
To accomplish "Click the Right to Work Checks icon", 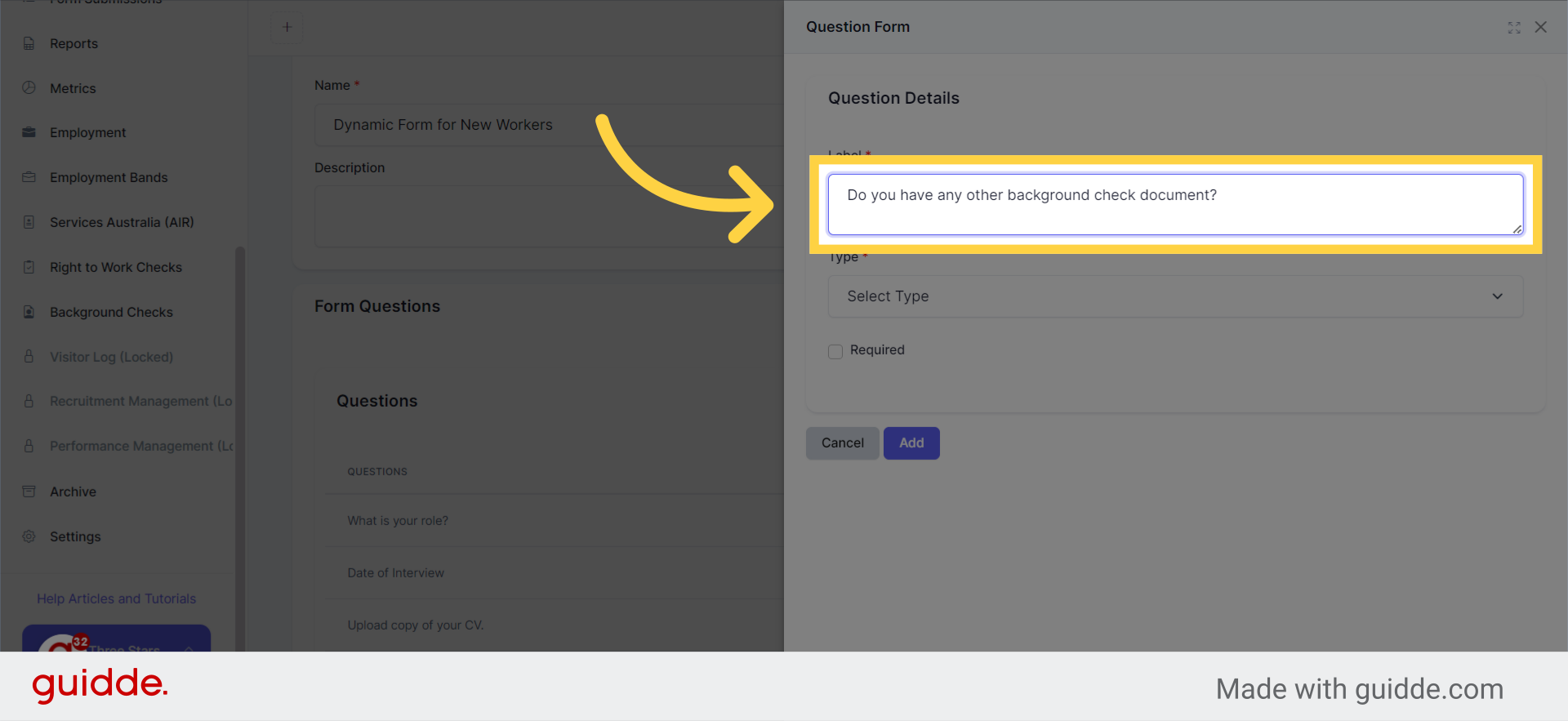I will [29, 267].
